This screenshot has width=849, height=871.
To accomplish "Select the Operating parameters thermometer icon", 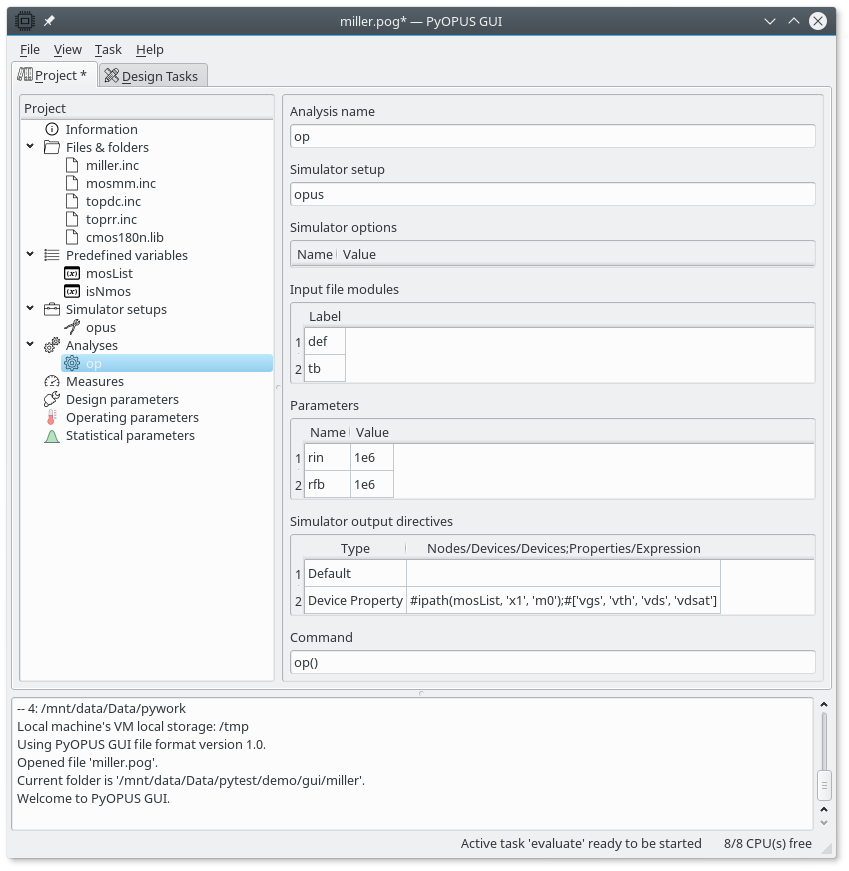I will pos(52,417).
